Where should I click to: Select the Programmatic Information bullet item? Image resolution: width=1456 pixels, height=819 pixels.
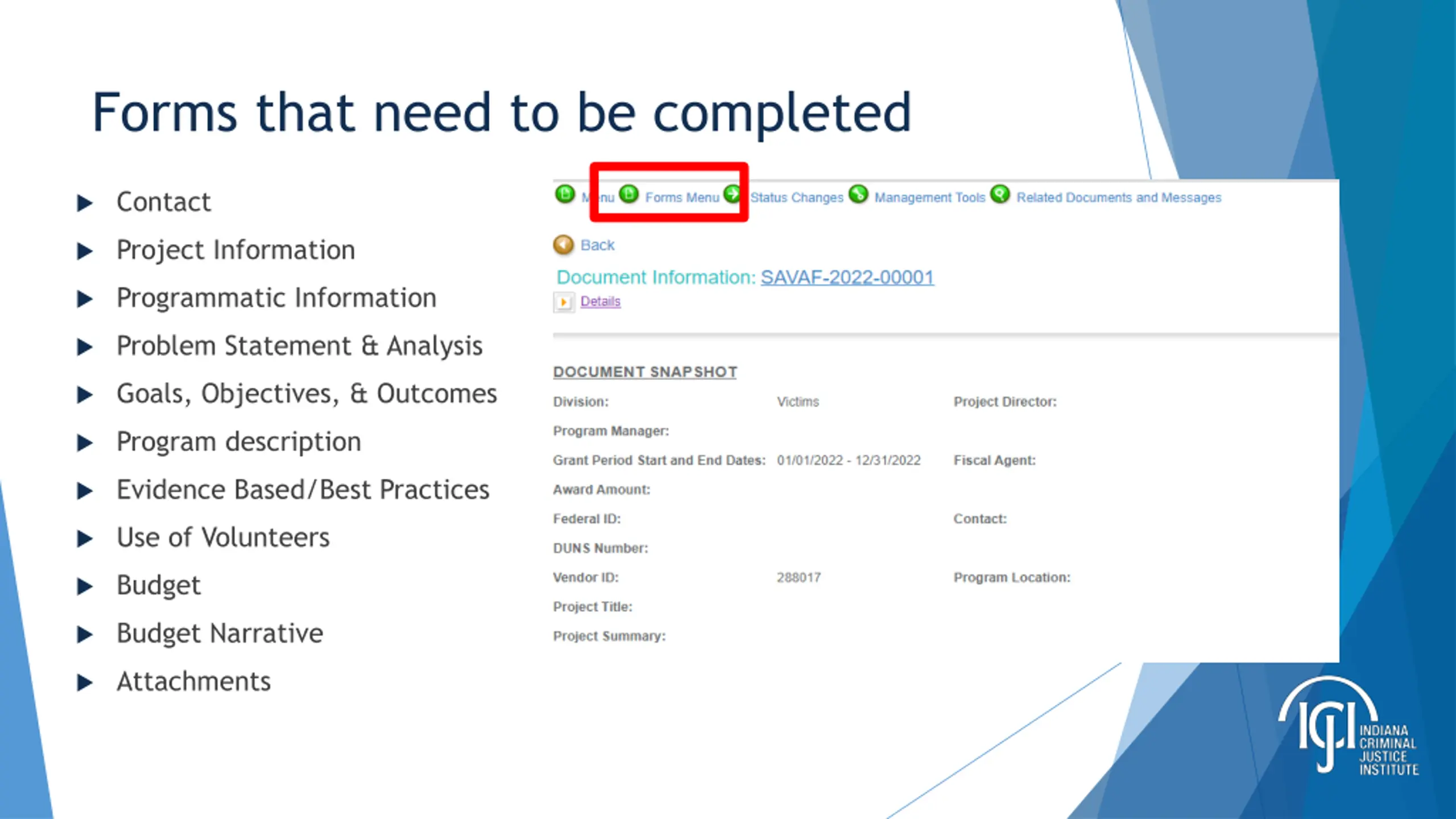(276, 298)
